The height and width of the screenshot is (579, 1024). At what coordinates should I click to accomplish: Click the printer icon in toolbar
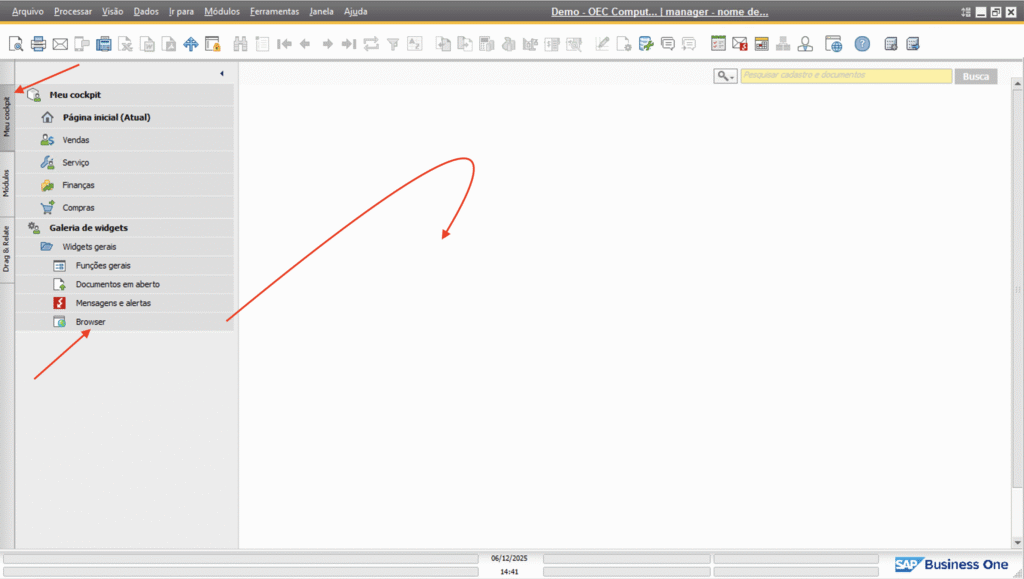38,44
